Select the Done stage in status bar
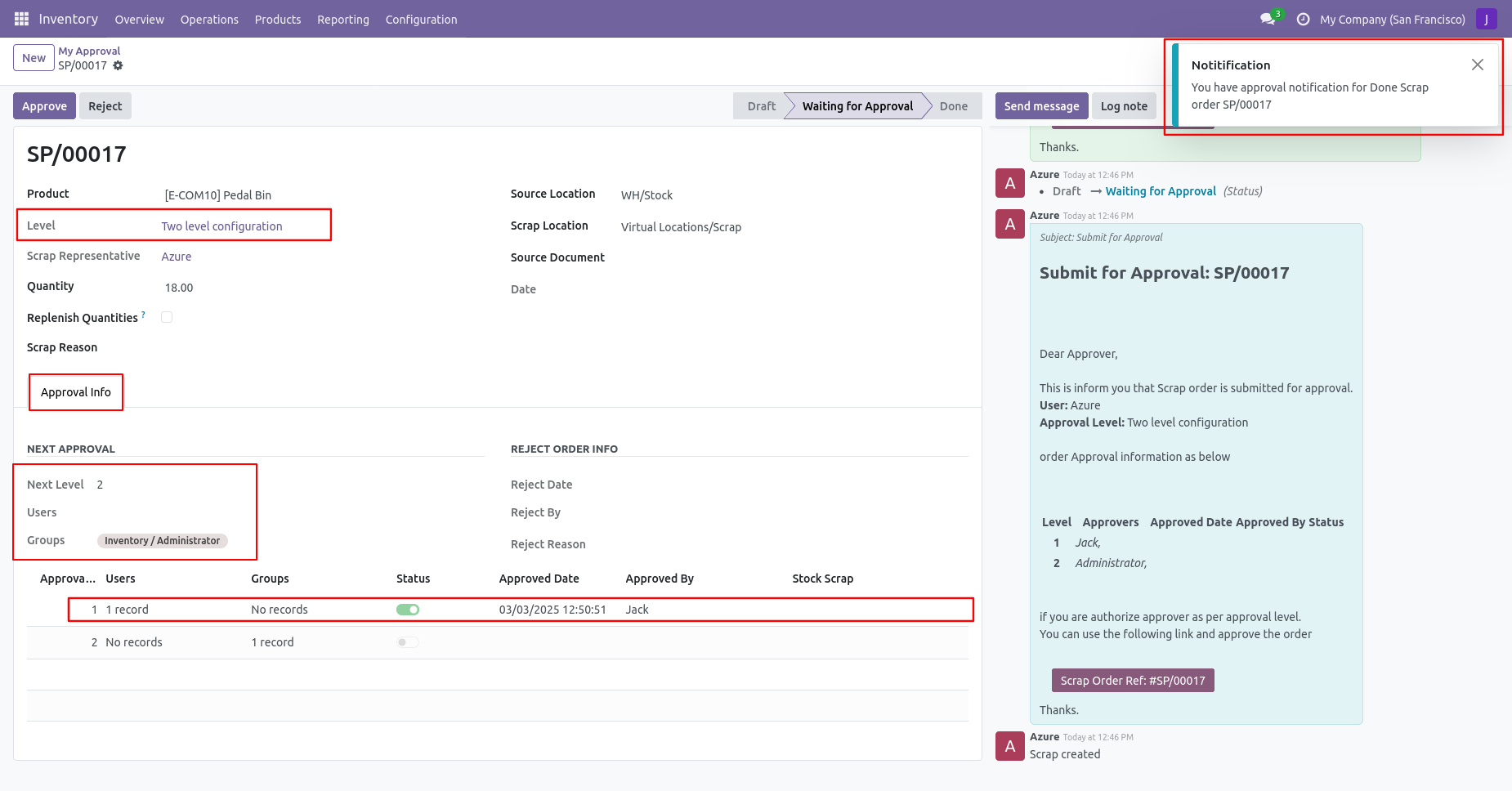Viewport: 1512px width, 791px height. pyautogui.click(x=953, y=106)
